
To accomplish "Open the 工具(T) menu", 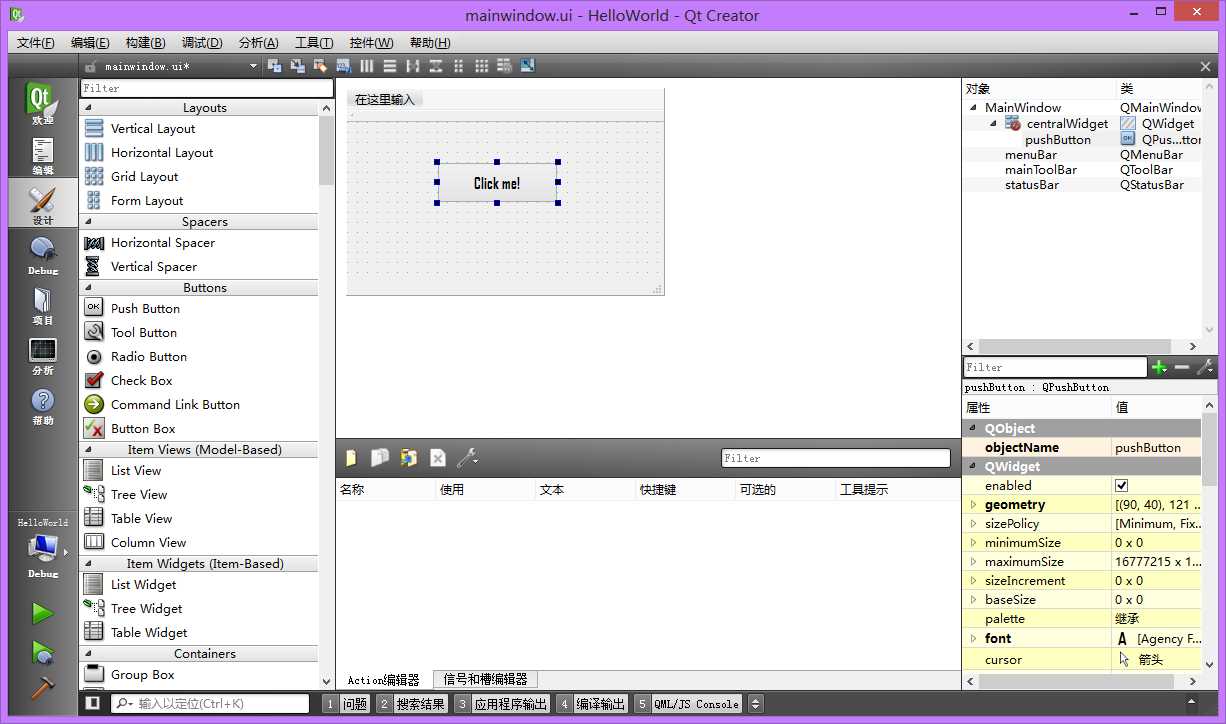I will 314,42.
